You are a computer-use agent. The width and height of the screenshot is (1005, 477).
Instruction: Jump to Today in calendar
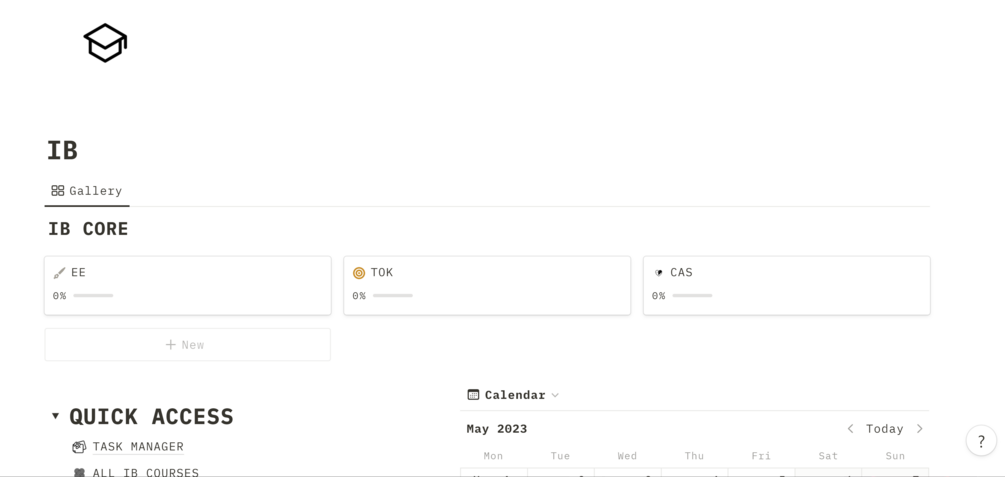pos(884,429)
